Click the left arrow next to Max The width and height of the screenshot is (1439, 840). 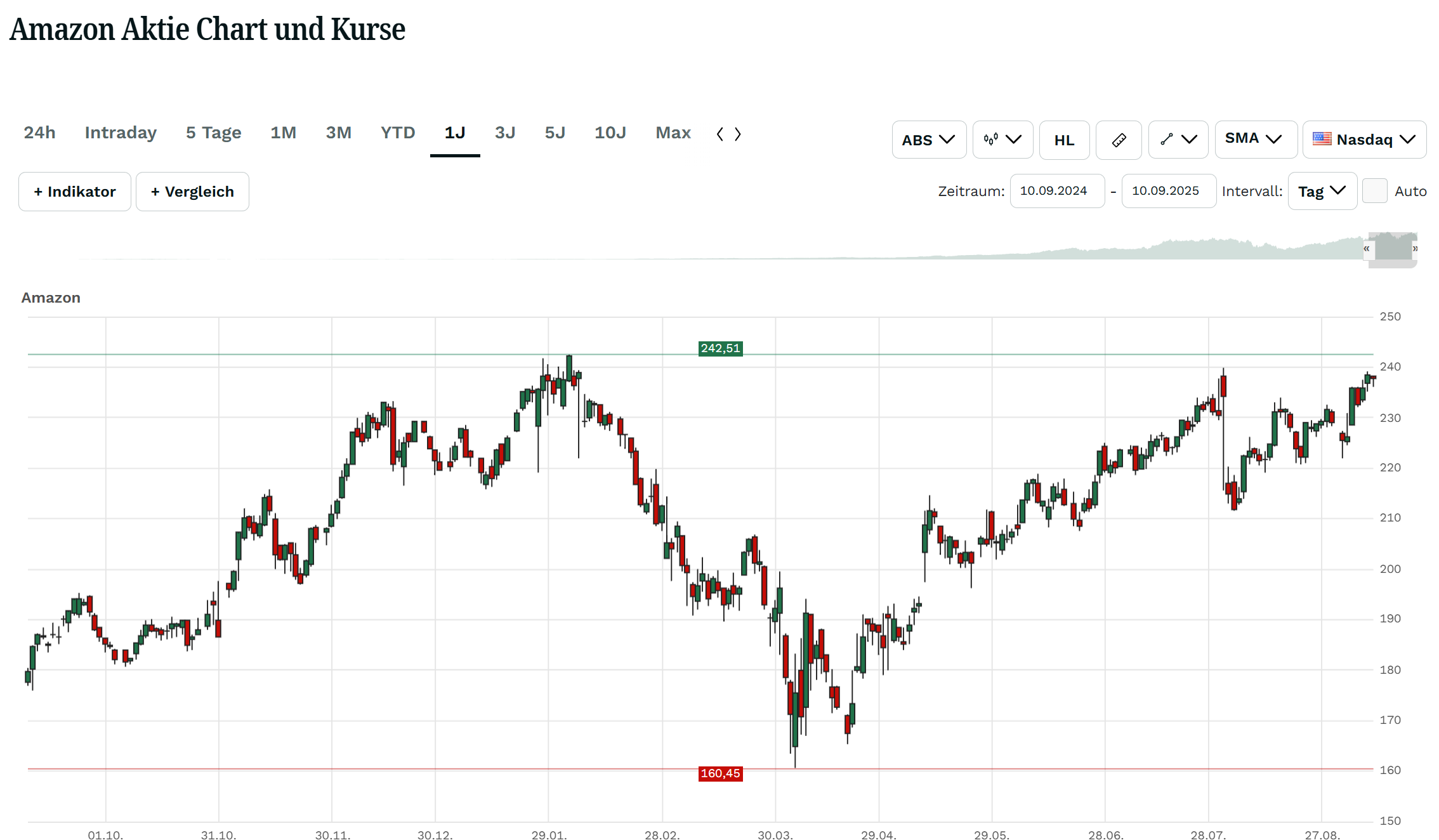(x=719, y=134)
